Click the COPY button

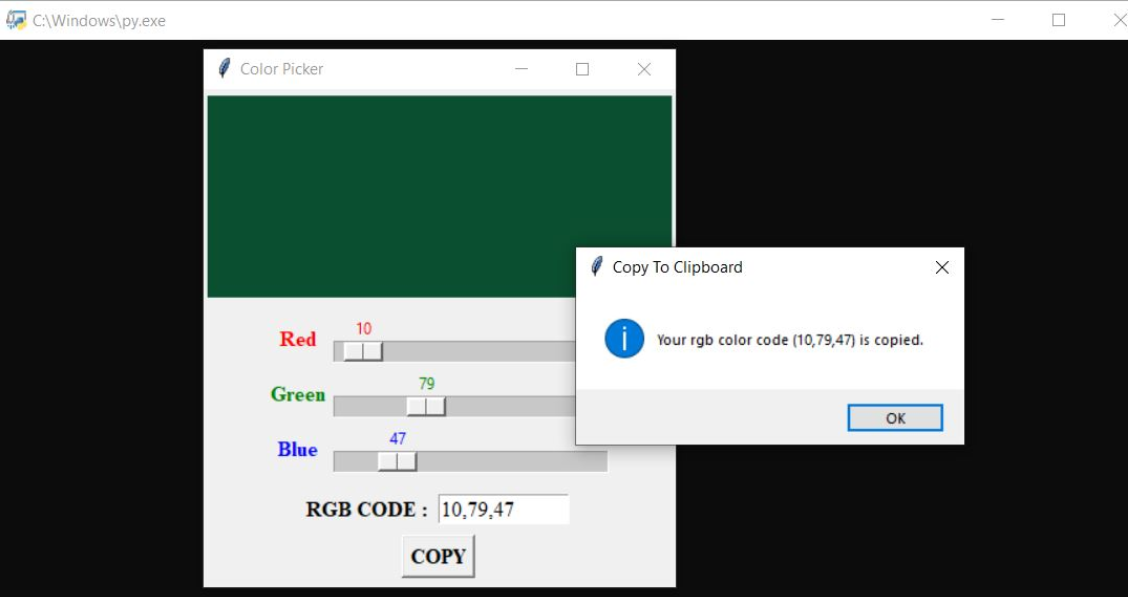pyautogui.click(x=438, y=556)
